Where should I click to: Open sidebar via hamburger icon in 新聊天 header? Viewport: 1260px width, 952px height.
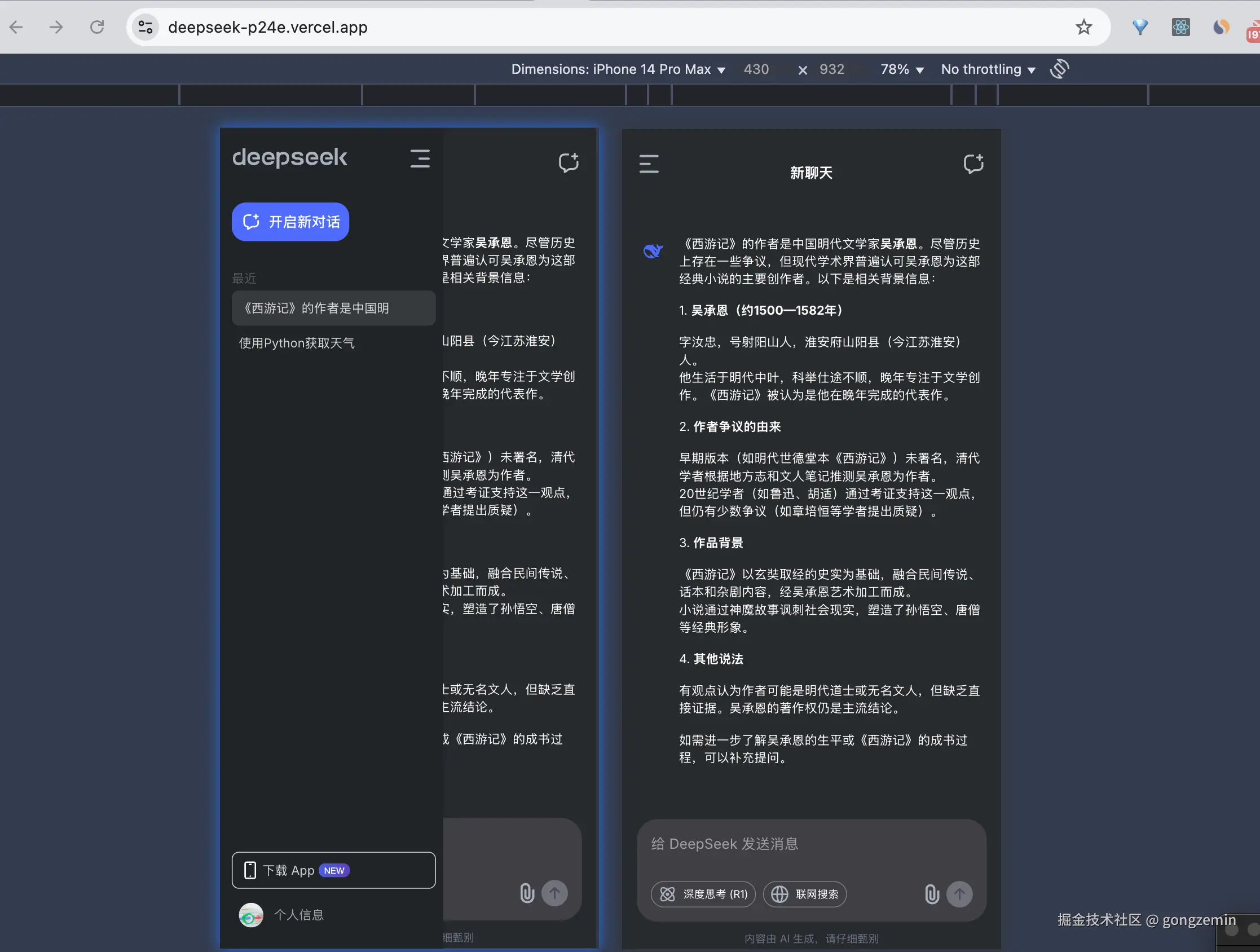pyautogui.click(x=648, y=164)
